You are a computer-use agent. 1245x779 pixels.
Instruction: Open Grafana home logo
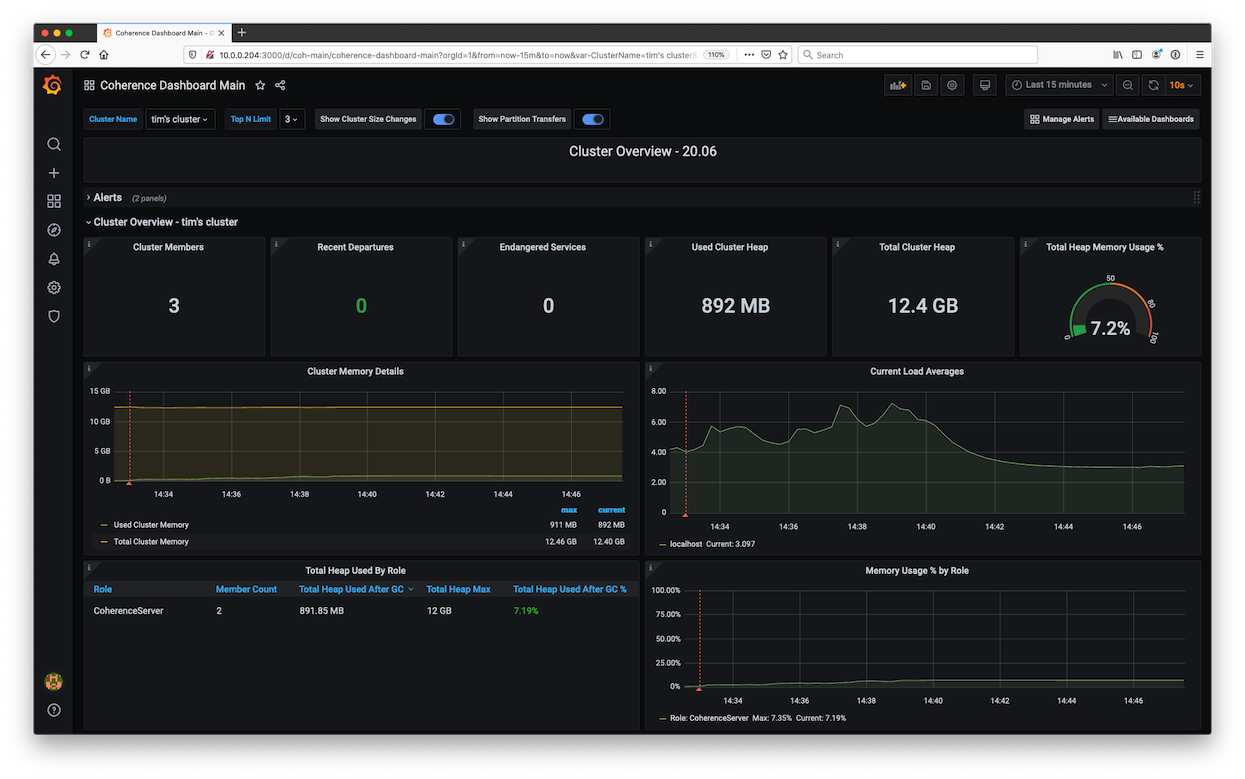tap(53, 85)
